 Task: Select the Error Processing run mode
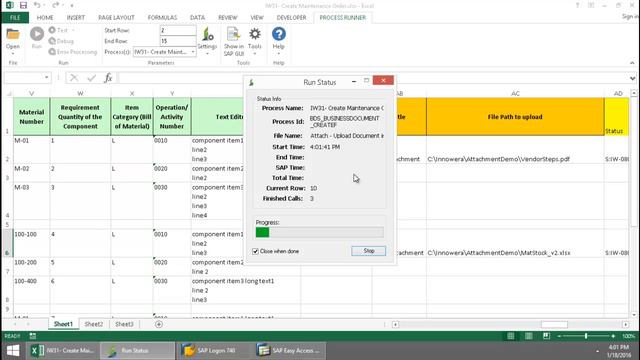[73, 52]
